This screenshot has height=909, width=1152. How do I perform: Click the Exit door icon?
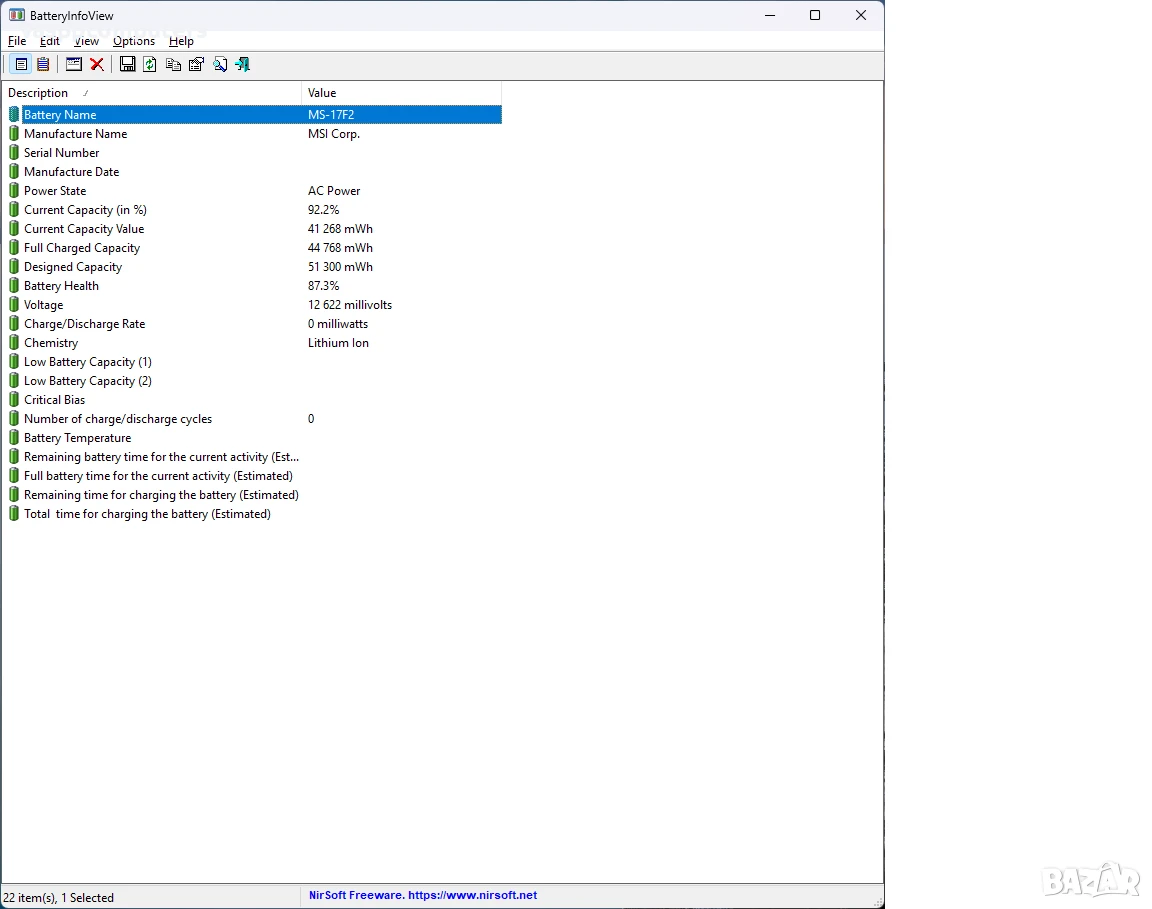(242, 65)
